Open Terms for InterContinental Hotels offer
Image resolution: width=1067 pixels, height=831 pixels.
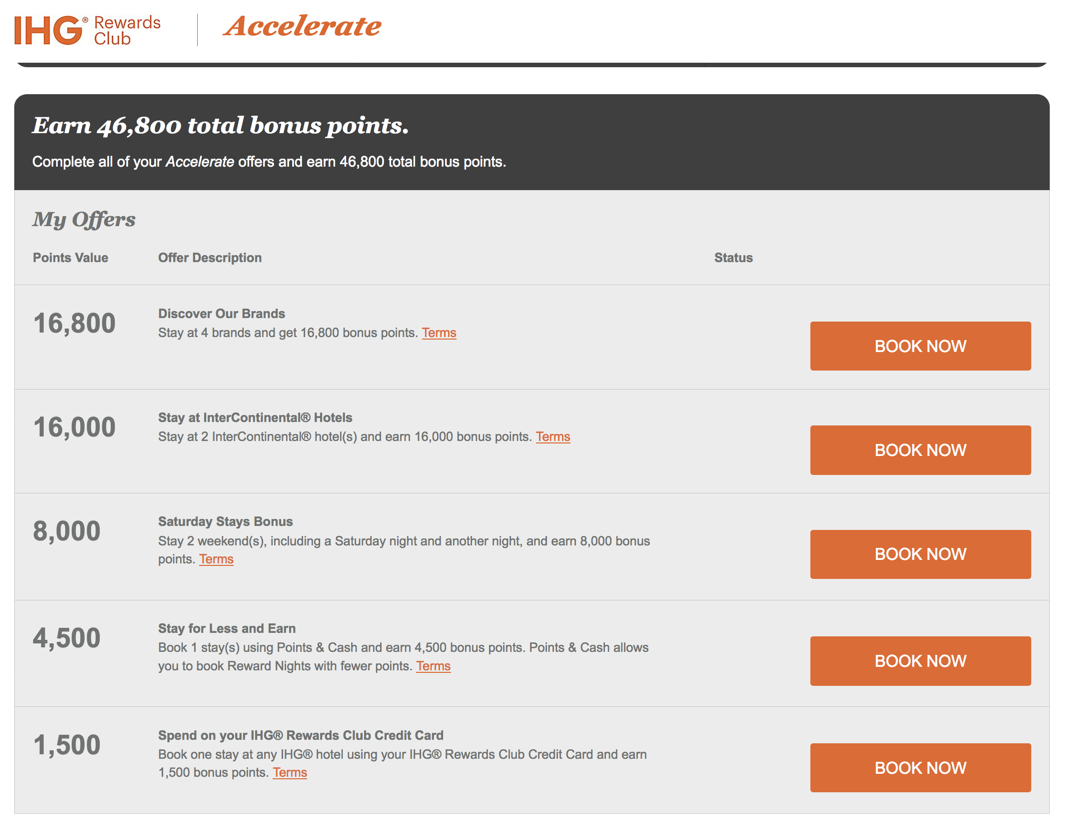(x=553, y=437)
